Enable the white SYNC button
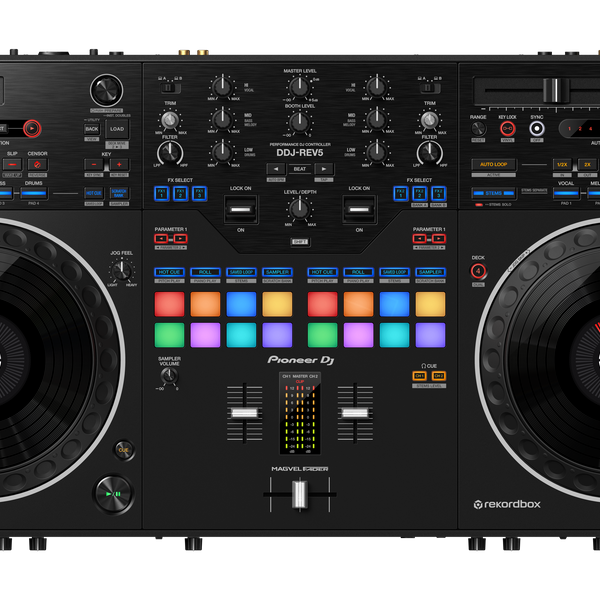The image size is (600, 600). click(x=537, y=129)
